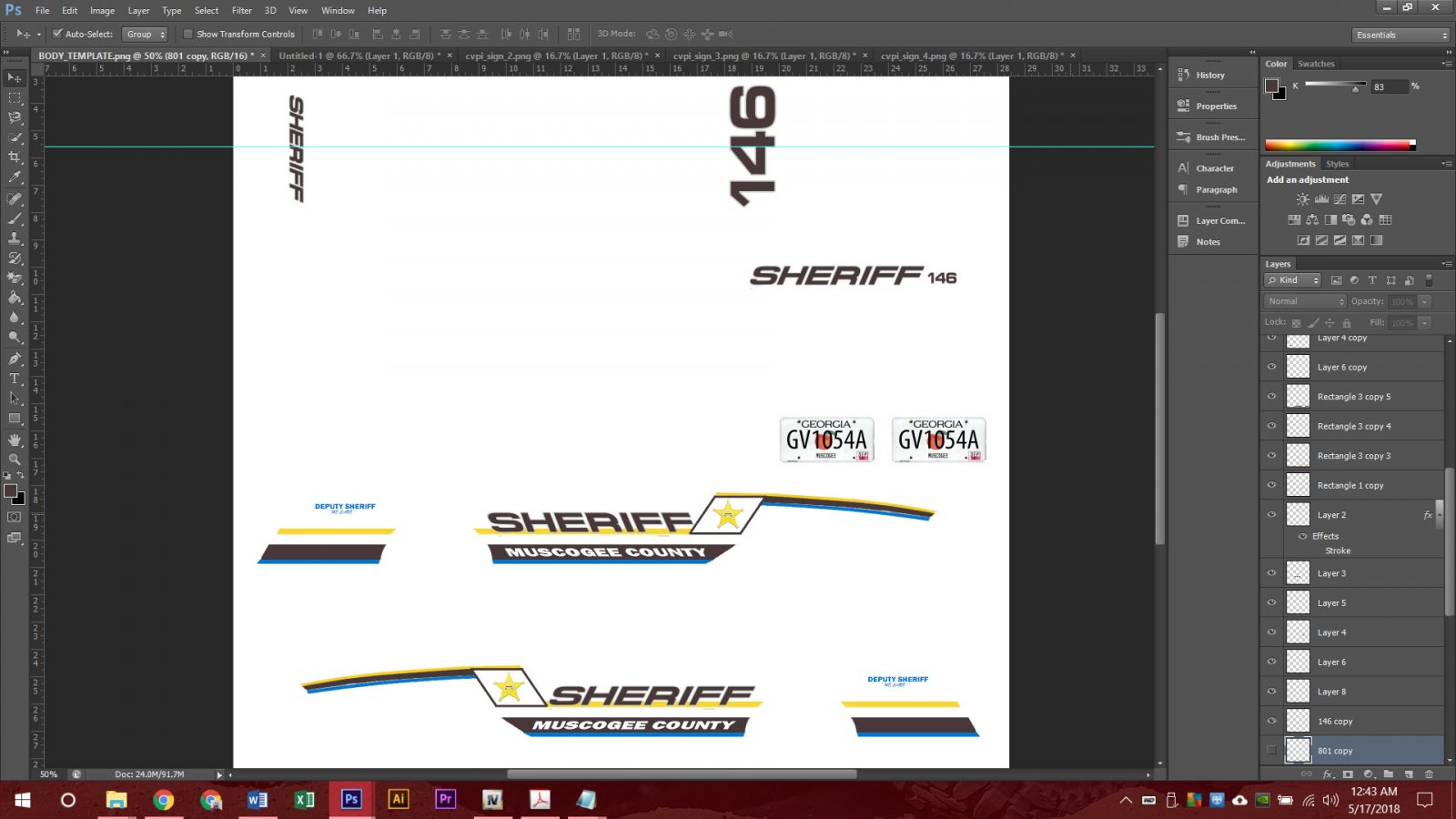This screenshot has height=819, width=1456.
Task: Switch to the Swatches tab
Action: (x=1316, y=64)
